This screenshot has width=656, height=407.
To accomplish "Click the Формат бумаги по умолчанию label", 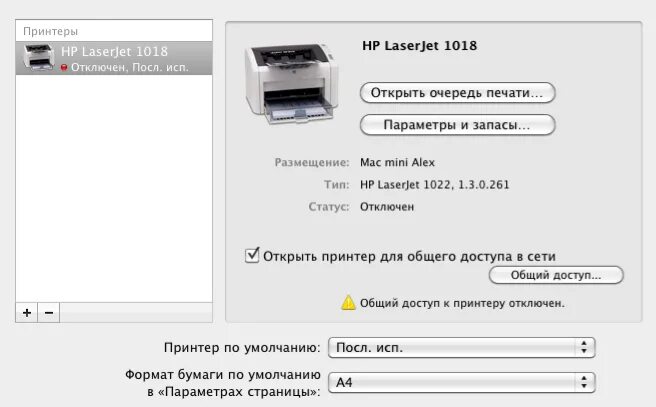I will click(x=223, y=383).
